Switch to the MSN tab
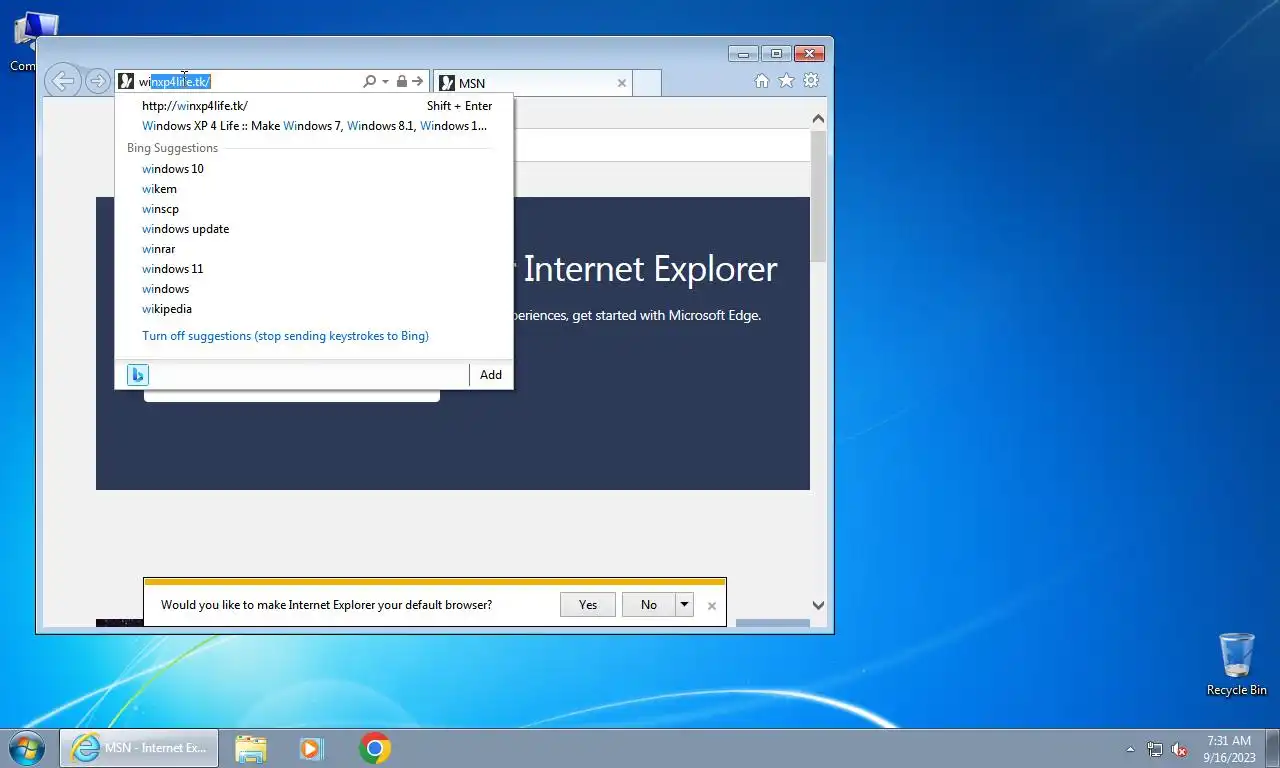Screen dimensions: 1280x768 point(533,83)
